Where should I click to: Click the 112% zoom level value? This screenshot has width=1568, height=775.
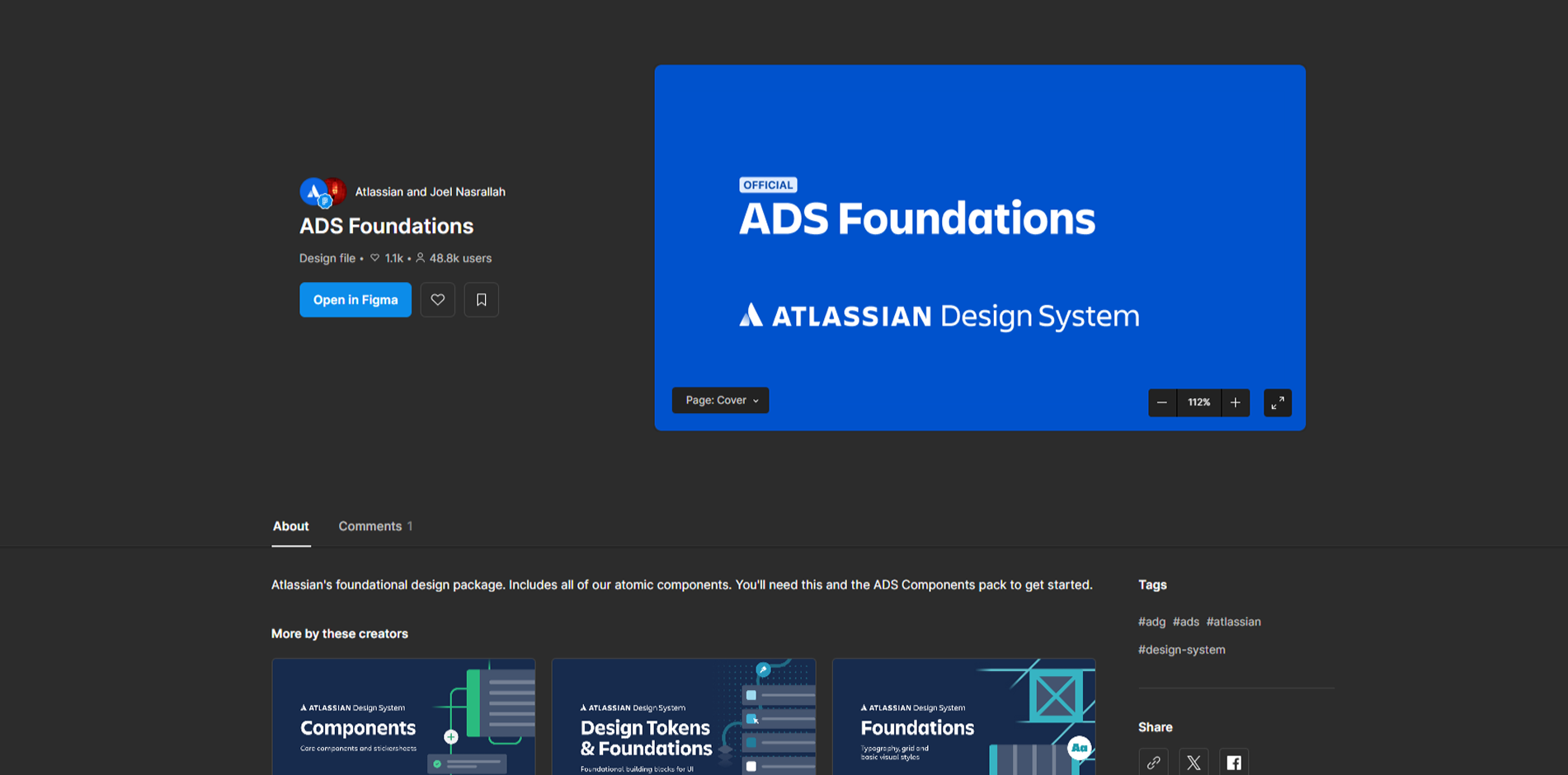(x=1198, y=402)
